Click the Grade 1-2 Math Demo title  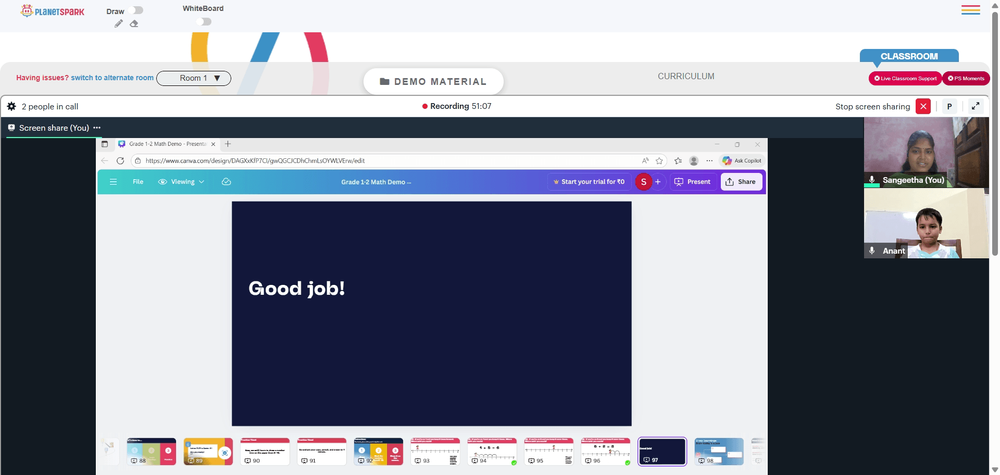pyautogui.click(x=376, y=182)
